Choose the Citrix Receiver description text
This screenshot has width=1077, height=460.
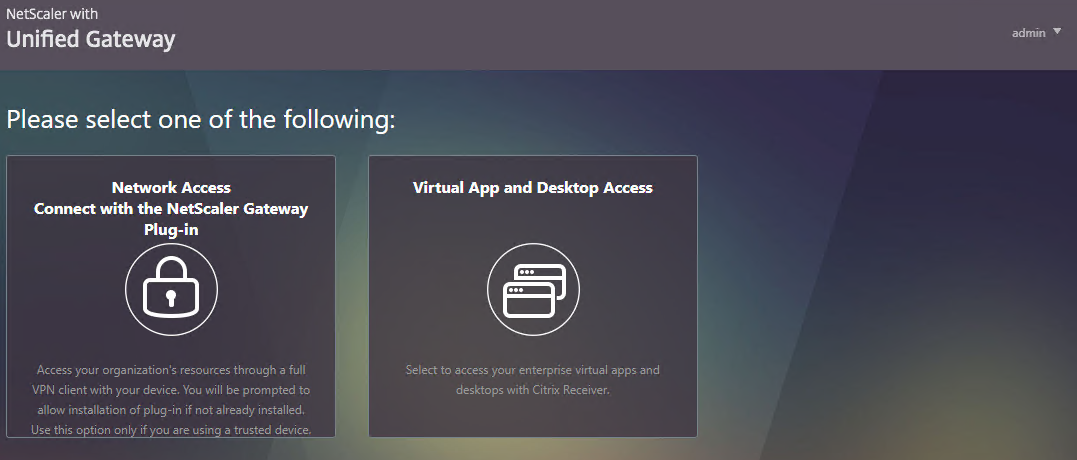pos(533,380)
